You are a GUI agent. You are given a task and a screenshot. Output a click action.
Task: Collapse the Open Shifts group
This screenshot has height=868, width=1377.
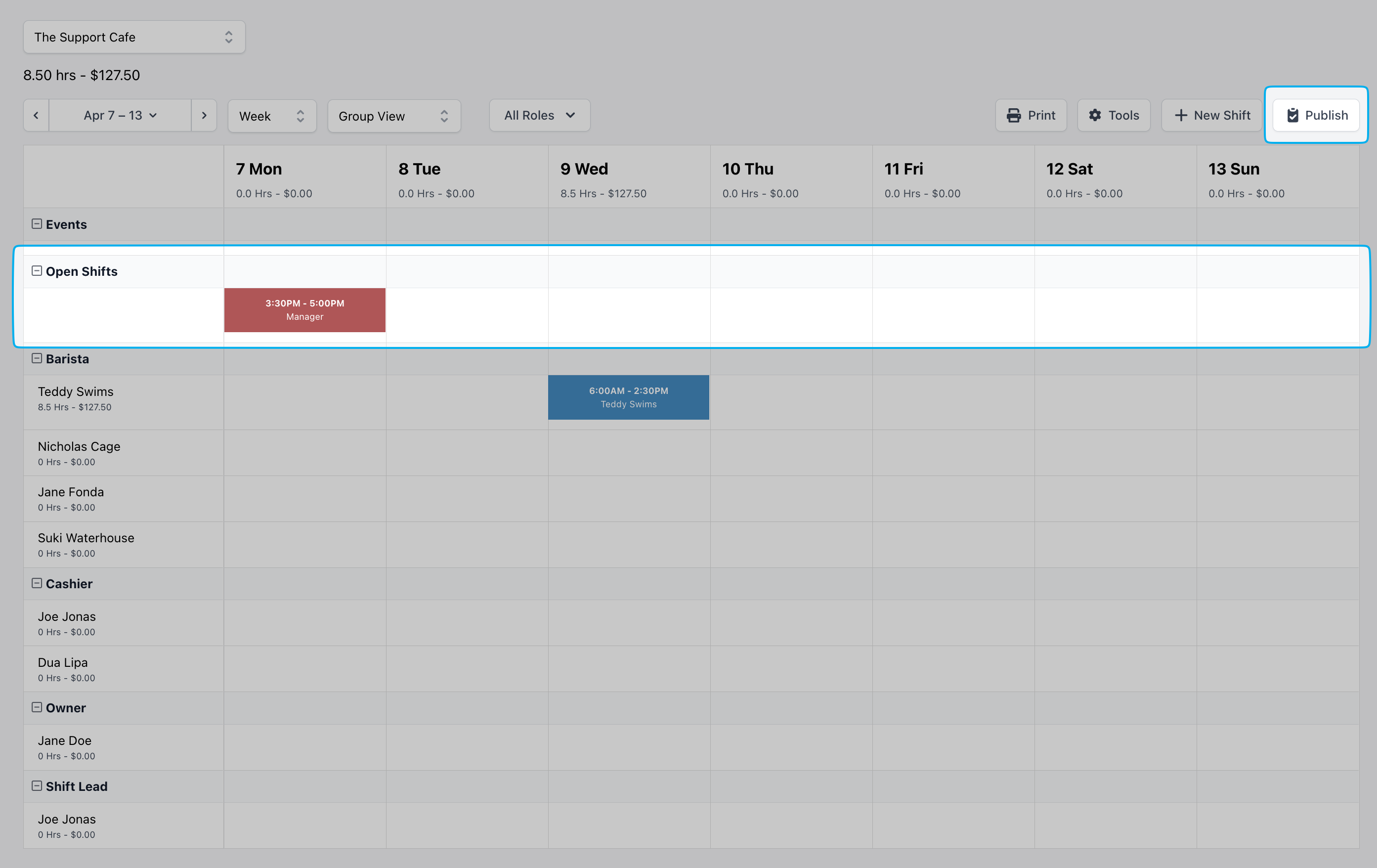click(37, 271)
